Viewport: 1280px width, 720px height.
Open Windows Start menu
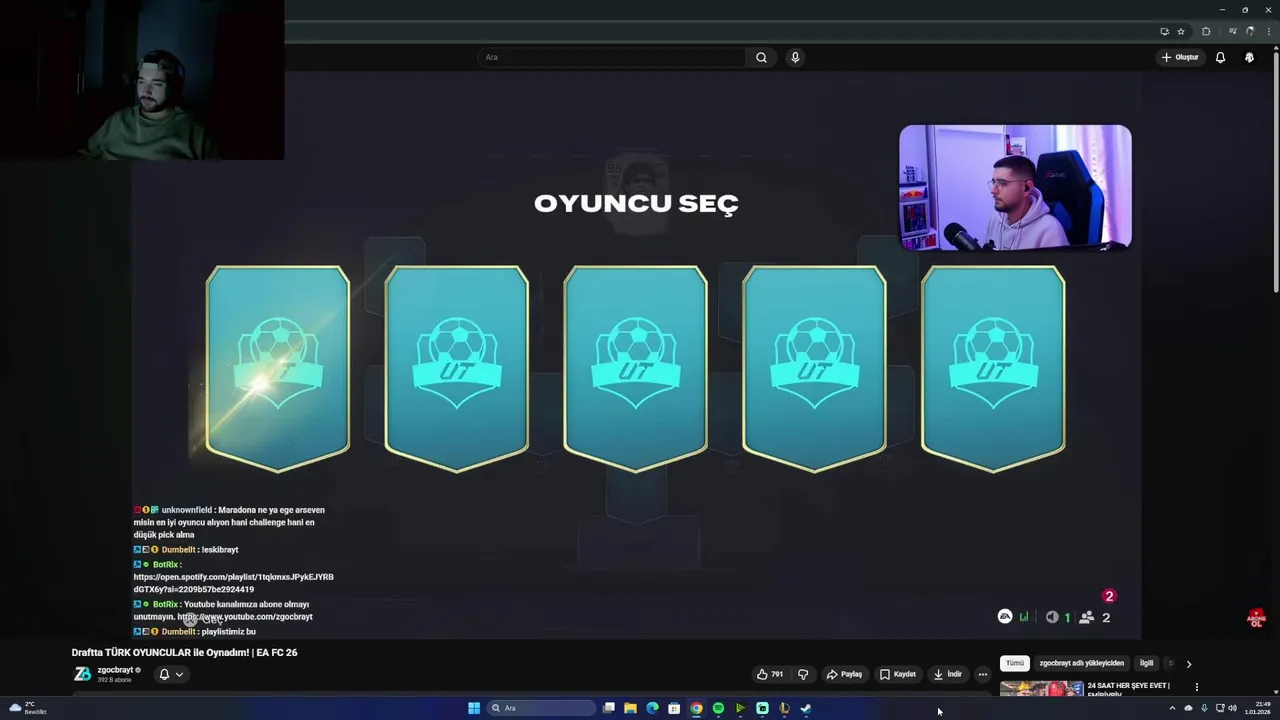click(x=474, y=708)
